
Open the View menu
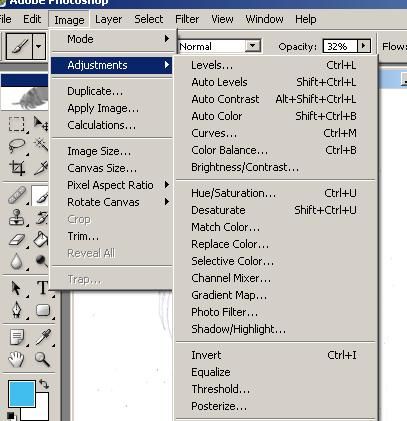coord(222,19)
